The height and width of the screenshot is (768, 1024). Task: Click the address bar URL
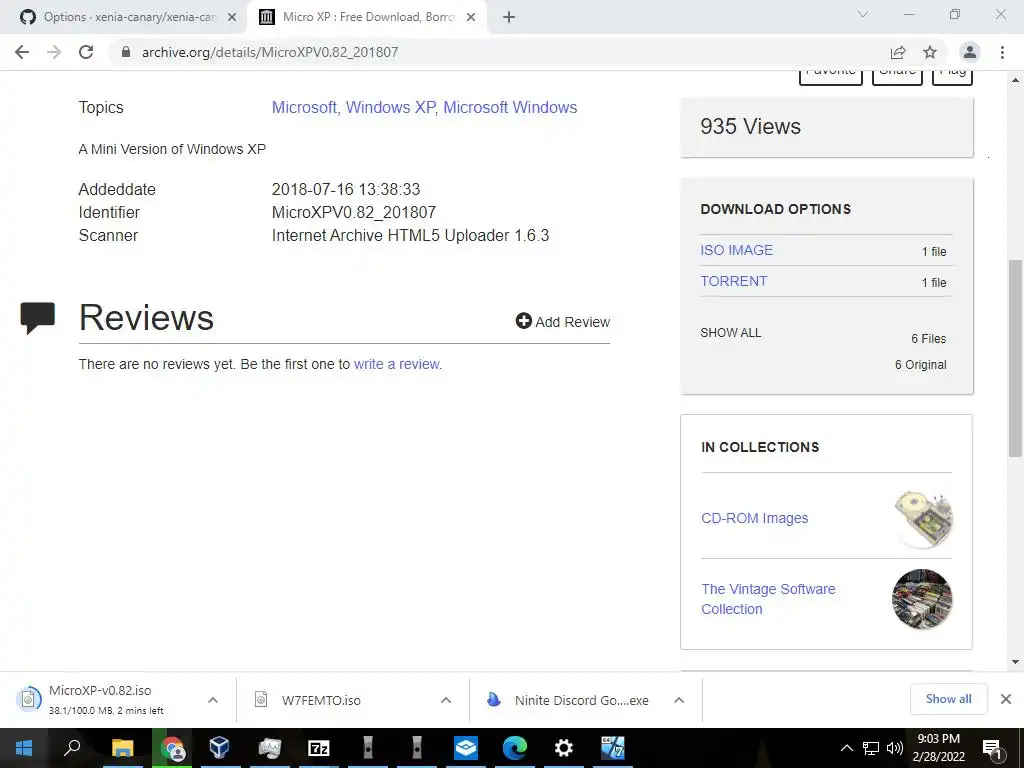pos(270,52)
